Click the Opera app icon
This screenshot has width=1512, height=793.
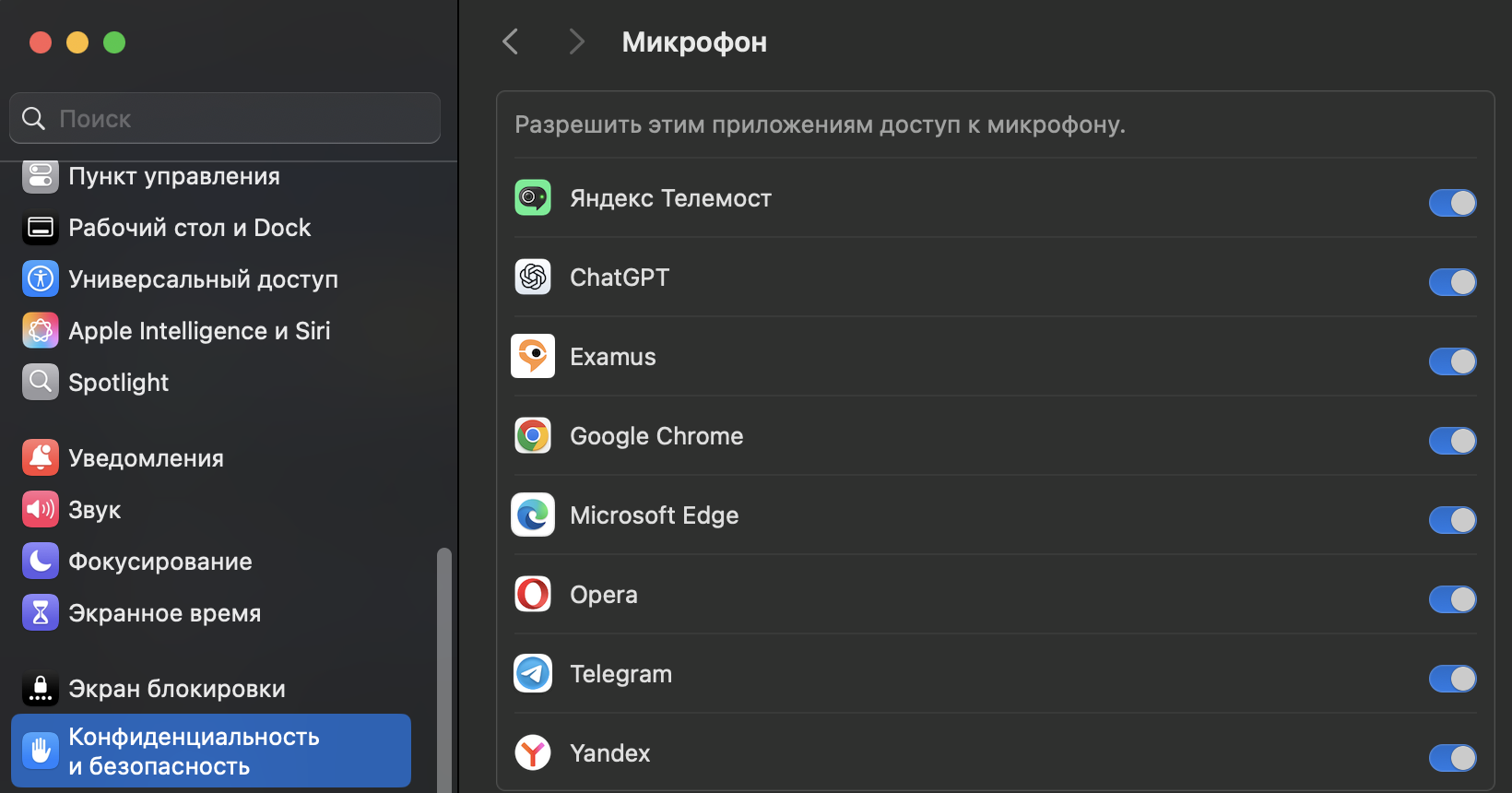coord(533,594)
